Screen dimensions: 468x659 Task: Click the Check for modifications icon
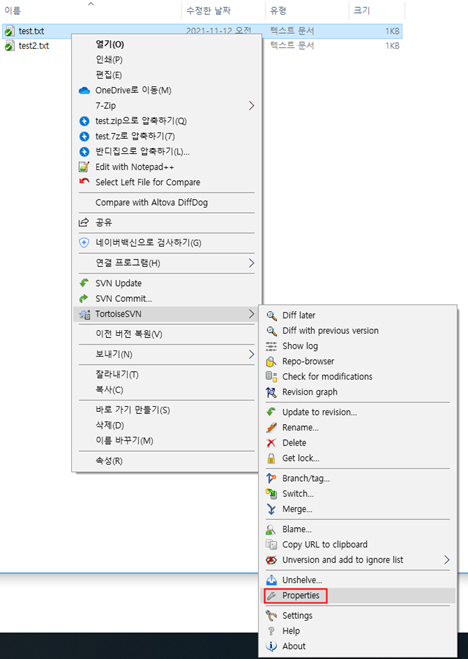271,377
